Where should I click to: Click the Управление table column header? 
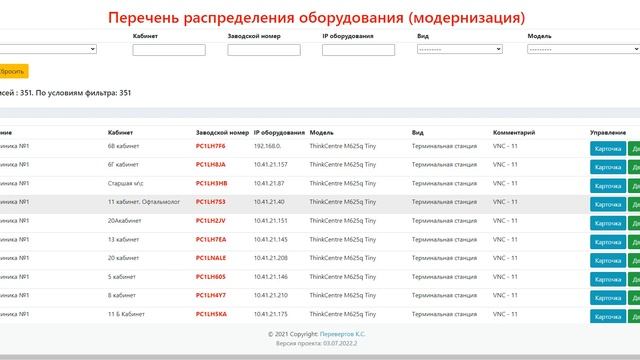[608, 133]
